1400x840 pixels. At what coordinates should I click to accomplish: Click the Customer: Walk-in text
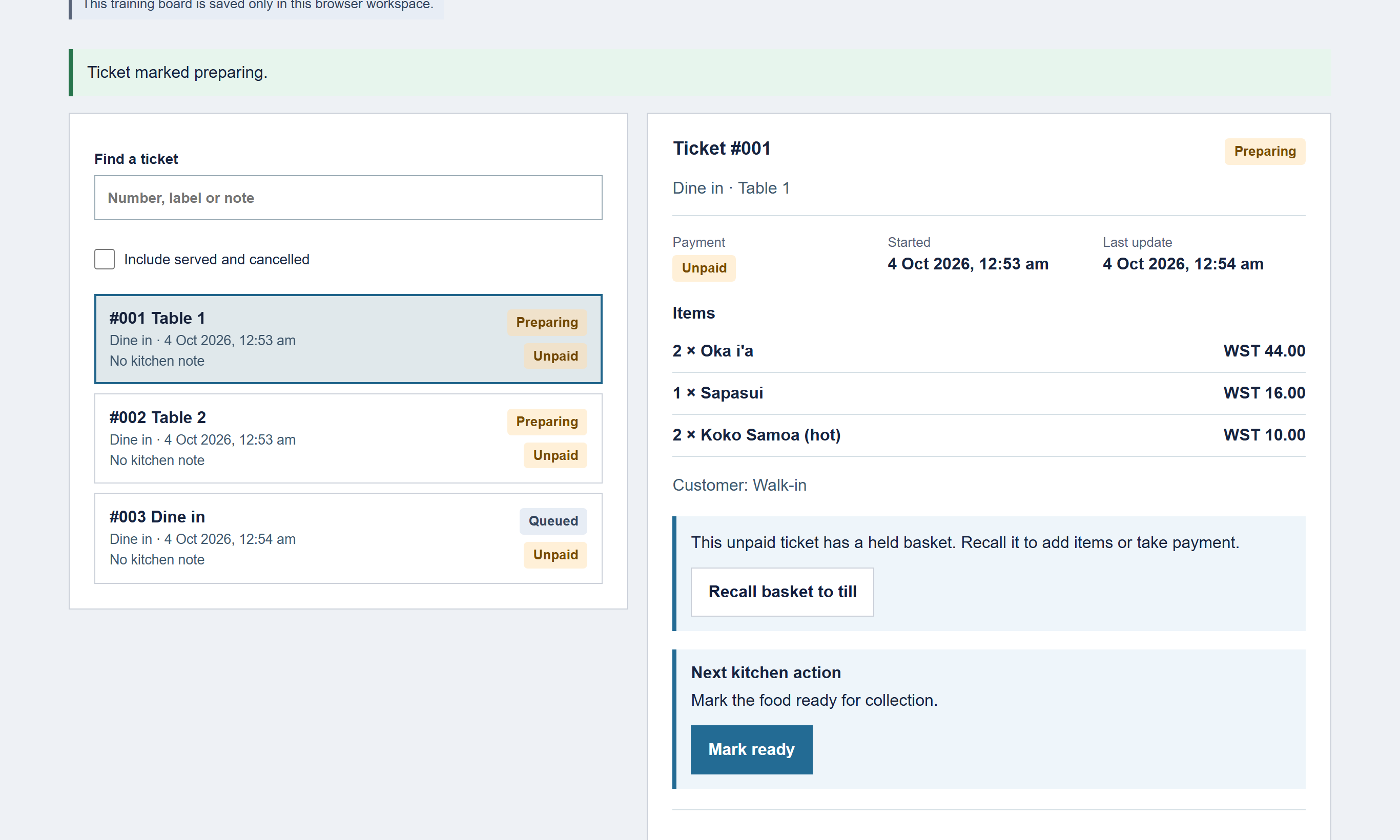pyautogui.click(x=739, y=485)
